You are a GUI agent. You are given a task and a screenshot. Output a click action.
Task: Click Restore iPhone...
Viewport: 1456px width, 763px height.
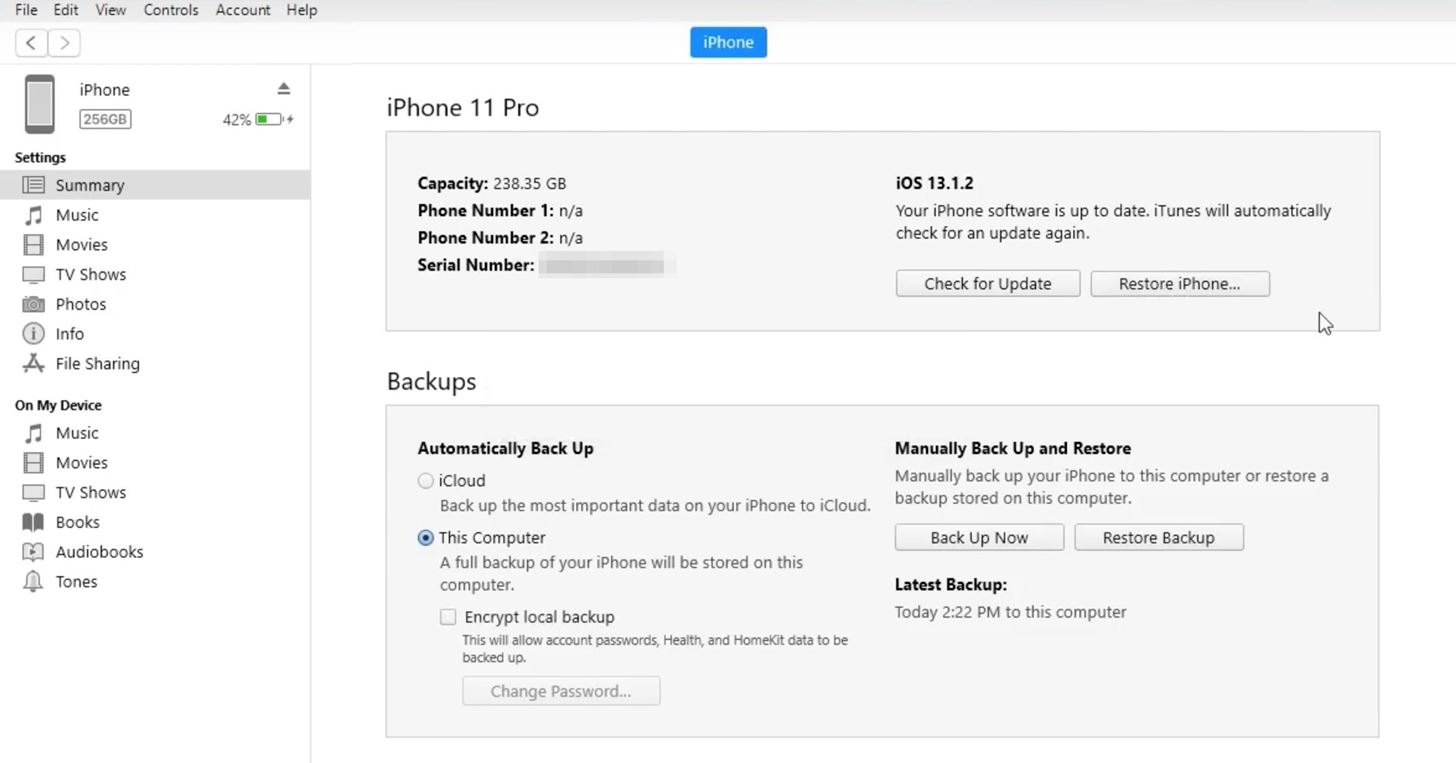(x=1179, y=283)
